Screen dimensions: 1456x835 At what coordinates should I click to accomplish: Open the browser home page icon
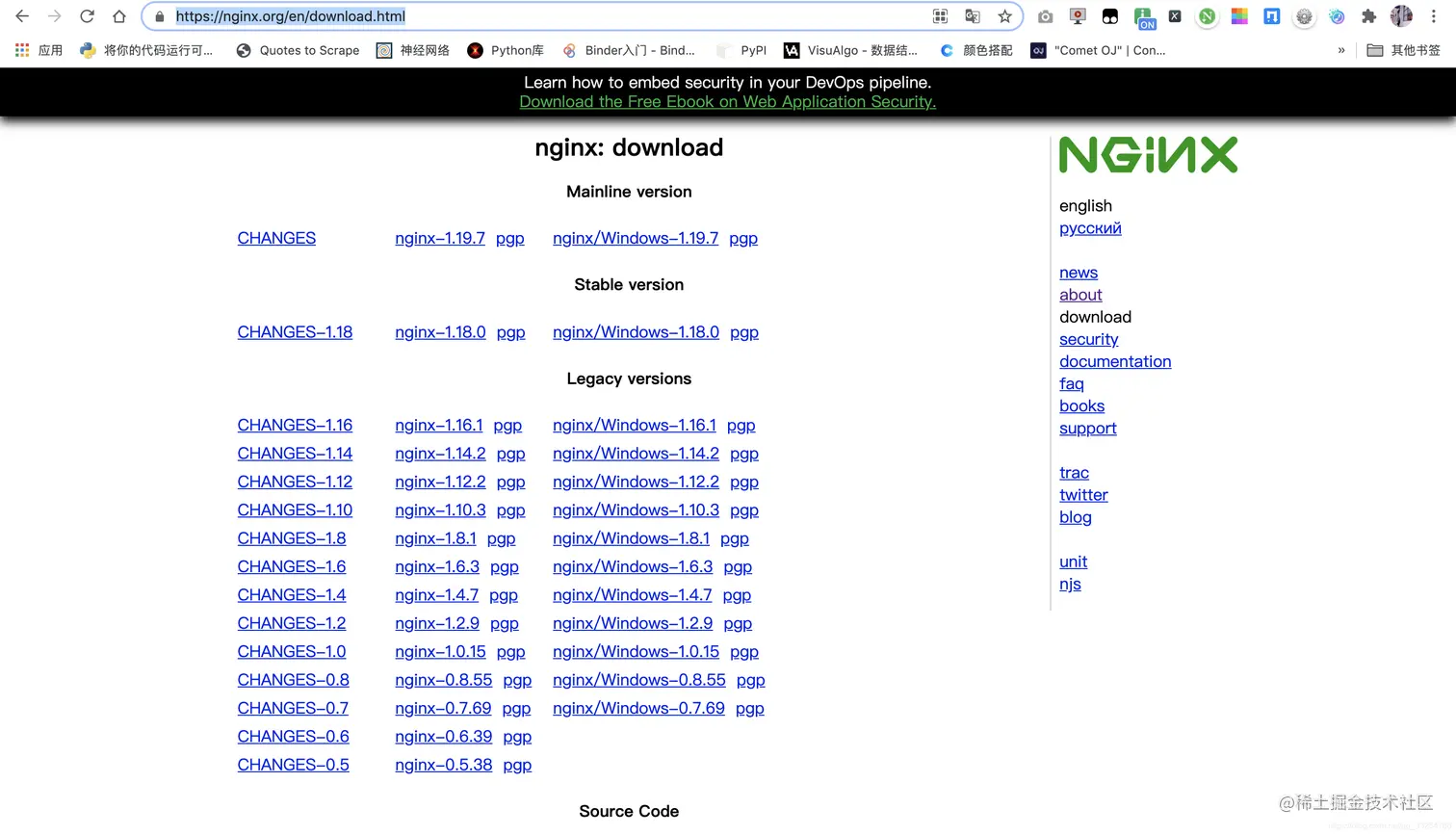(x=119, y=16)
